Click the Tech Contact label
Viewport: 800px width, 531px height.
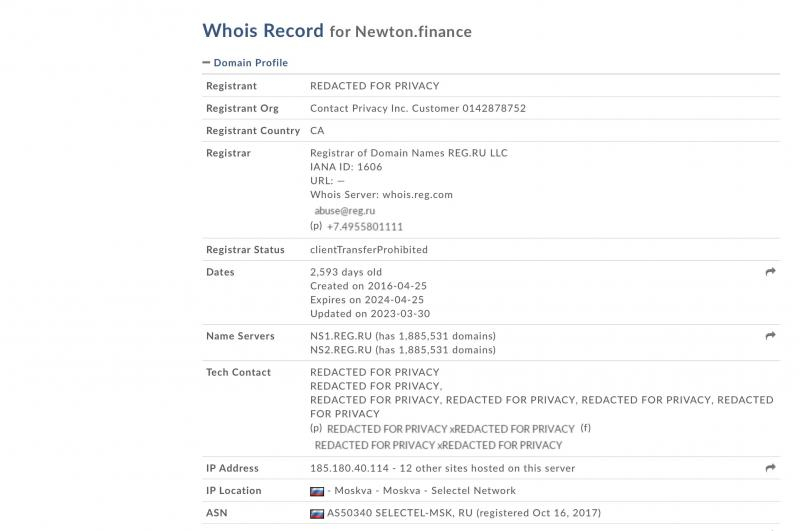click(238, 372)
